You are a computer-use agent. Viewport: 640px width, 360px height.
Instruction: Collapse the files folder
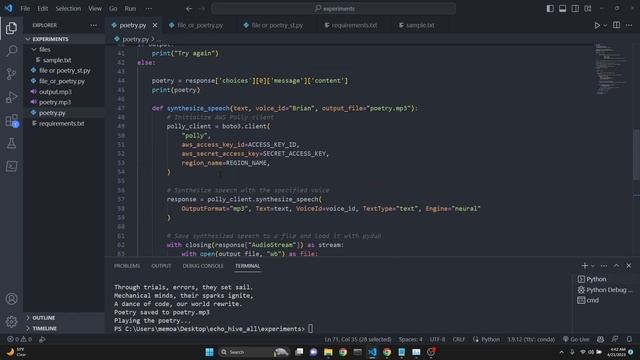tap(64, 49)
